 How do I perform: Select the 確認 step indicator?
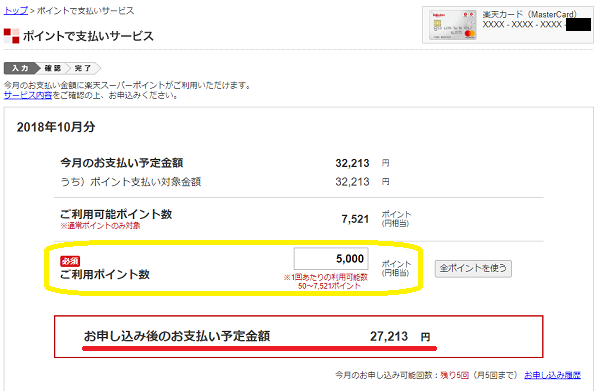53,68
